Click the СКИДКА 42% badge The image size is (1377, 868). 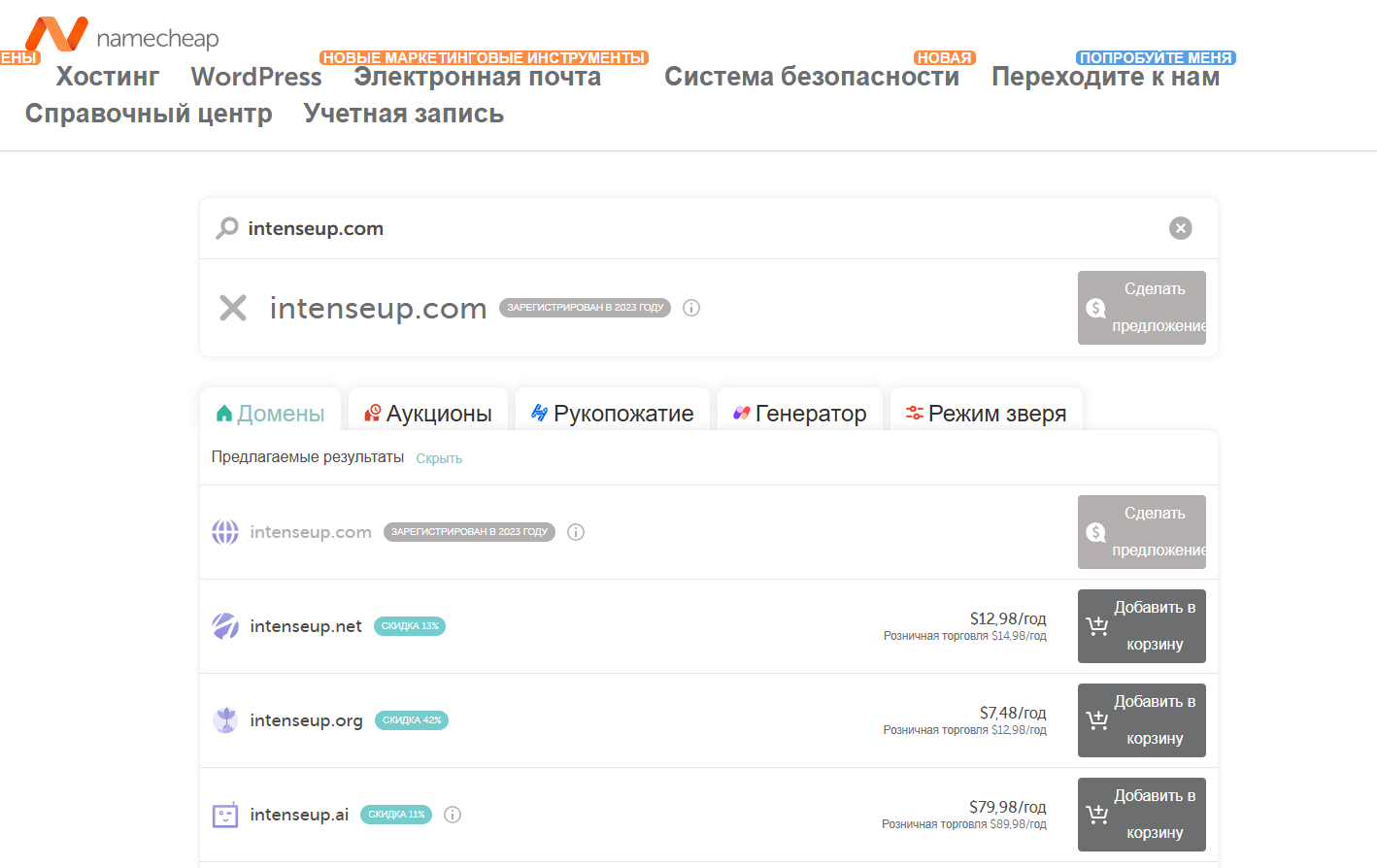pyautogui.click(x=412, y=720)
